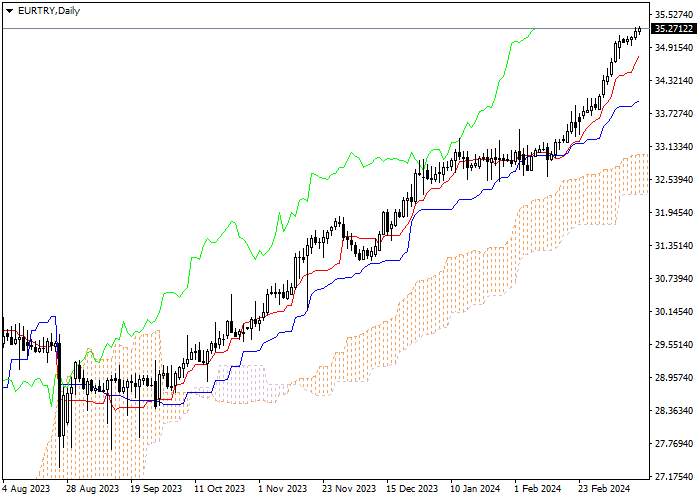700x500 pixels.
Task: Click the 30.14540 price axis label
Action: (674, 312)
